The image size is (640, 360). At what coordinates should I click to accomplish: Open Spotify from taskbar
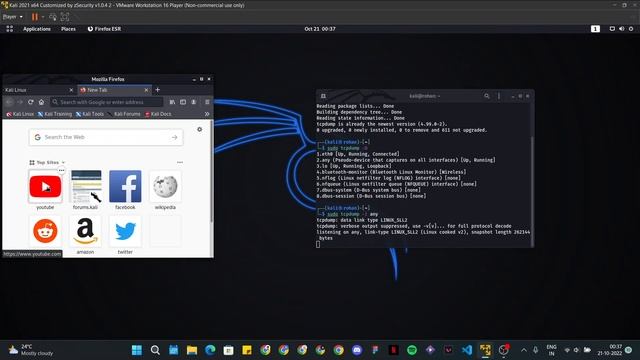[412, 350]
